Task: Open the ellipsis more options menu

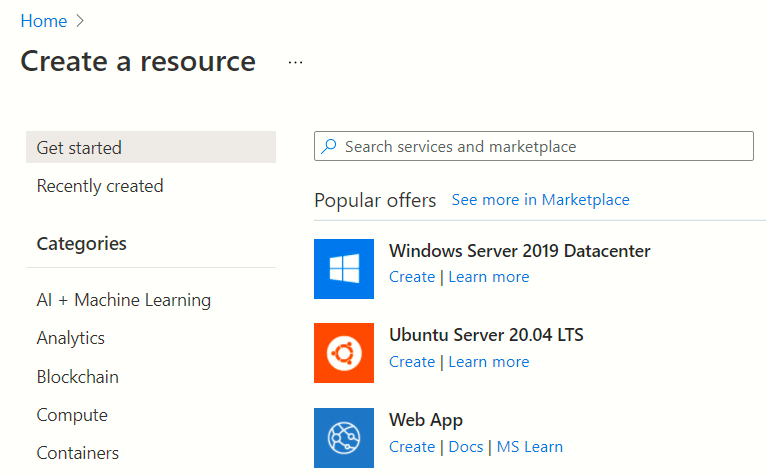Action: click(295, 62)
